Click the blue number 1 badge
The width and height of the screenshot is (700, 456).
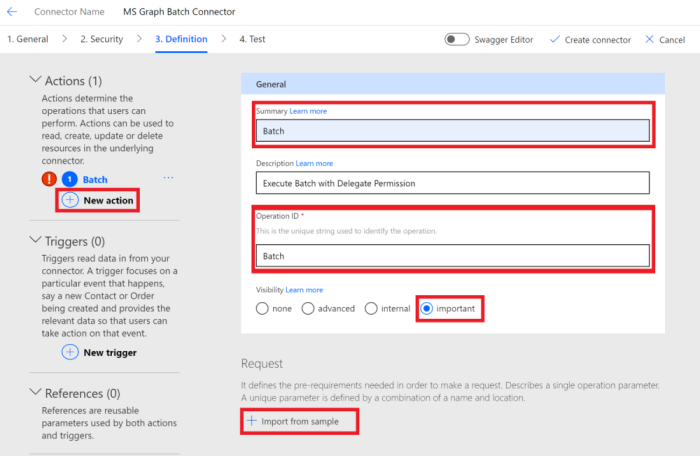70,179
